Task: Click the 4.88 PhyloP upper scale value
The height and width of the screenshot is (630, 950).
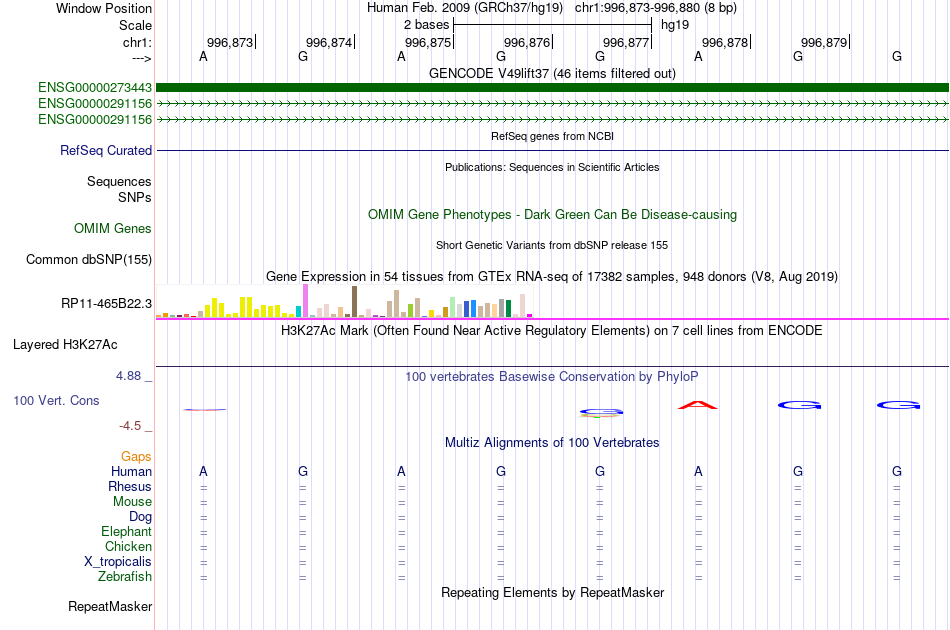Action: click(x=129, y=376)
